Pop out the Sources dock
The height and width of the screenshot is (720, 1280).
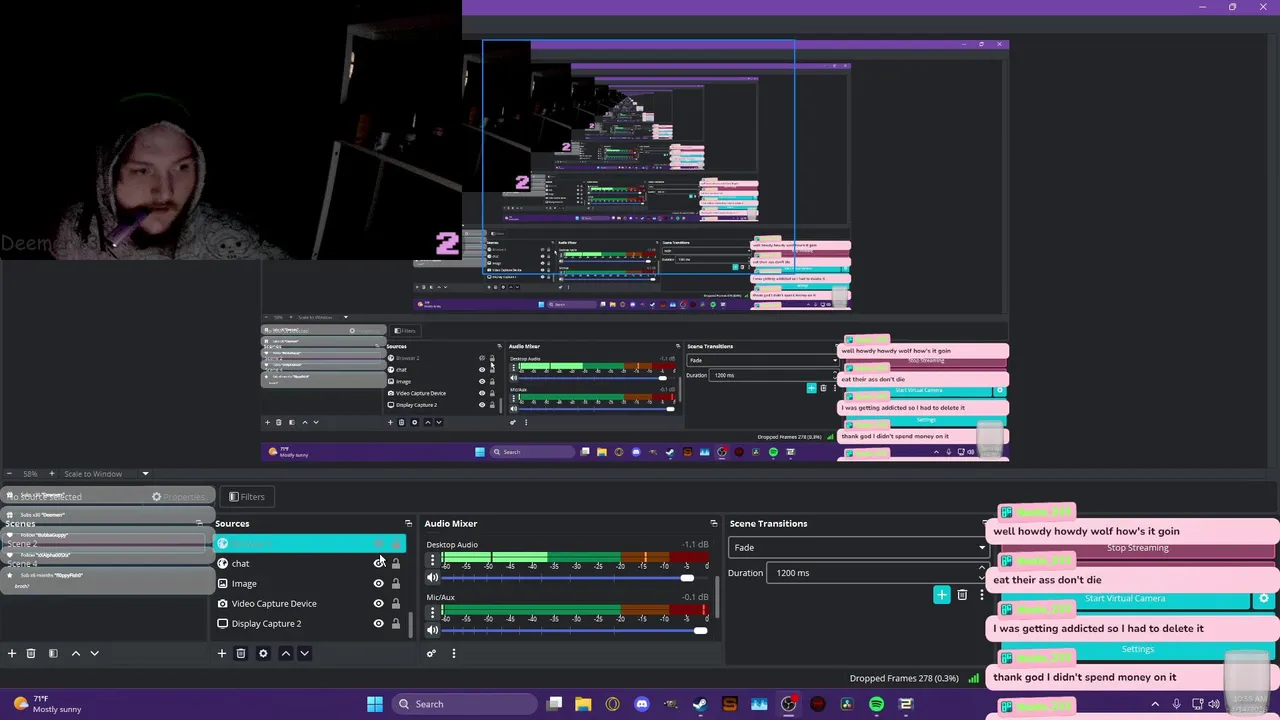tap(408, 523)
